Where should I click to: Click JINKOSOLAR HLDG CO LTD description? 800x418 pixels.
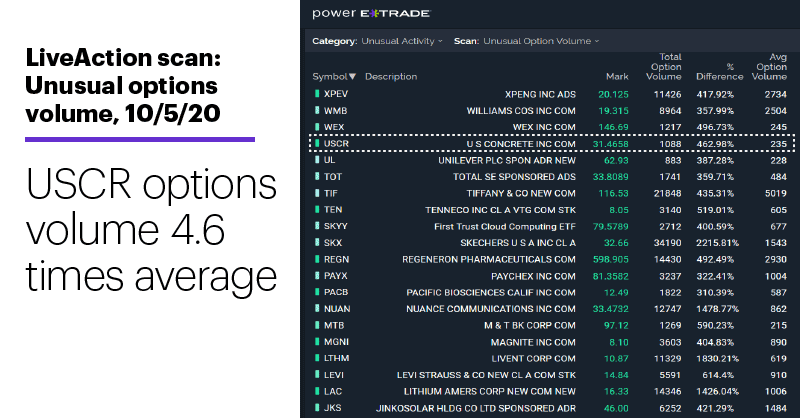476,408
